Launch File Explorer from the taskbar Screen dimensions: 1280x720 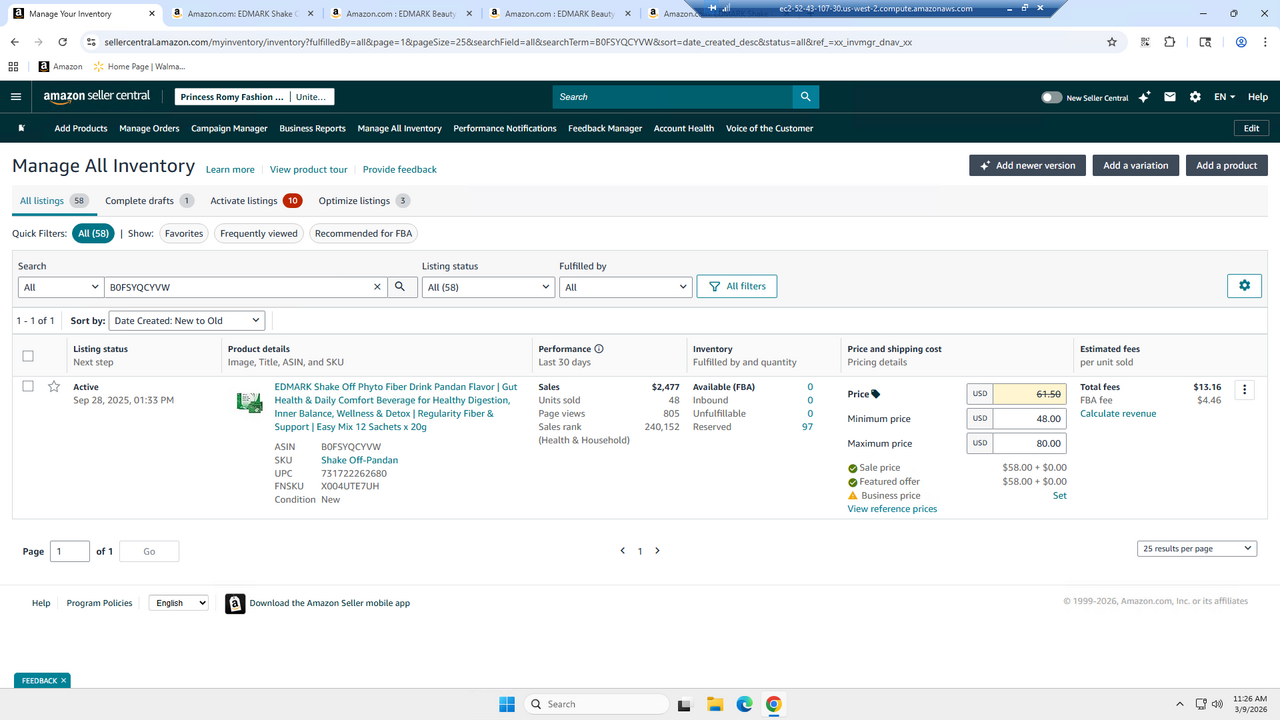(x=714, y=704)
